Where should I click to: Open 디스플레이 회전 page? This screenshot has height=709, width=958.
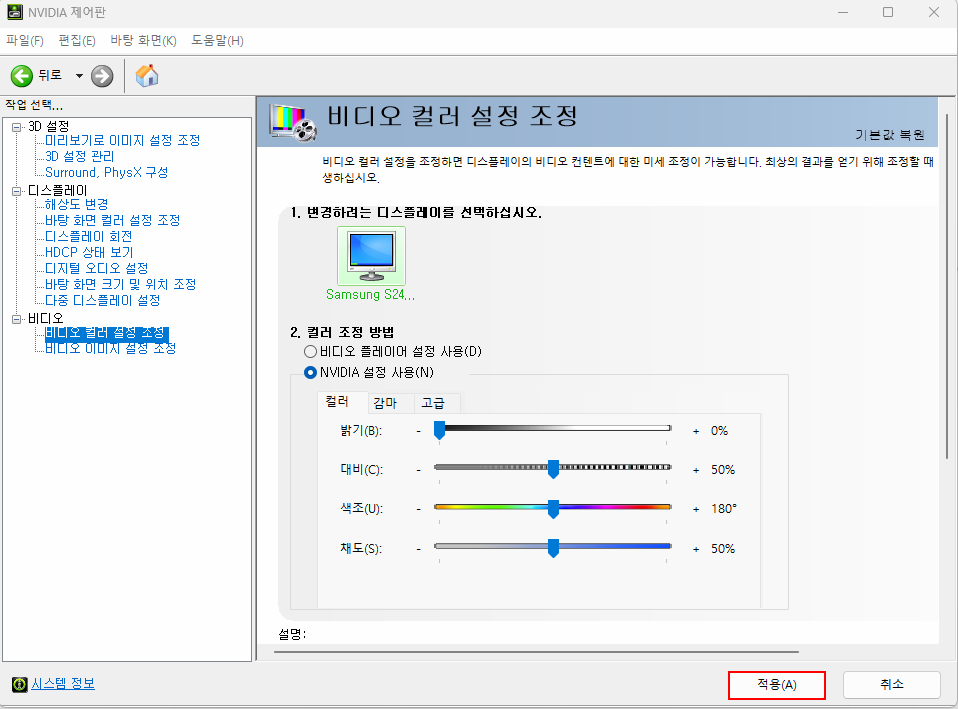tap(89, 237)
